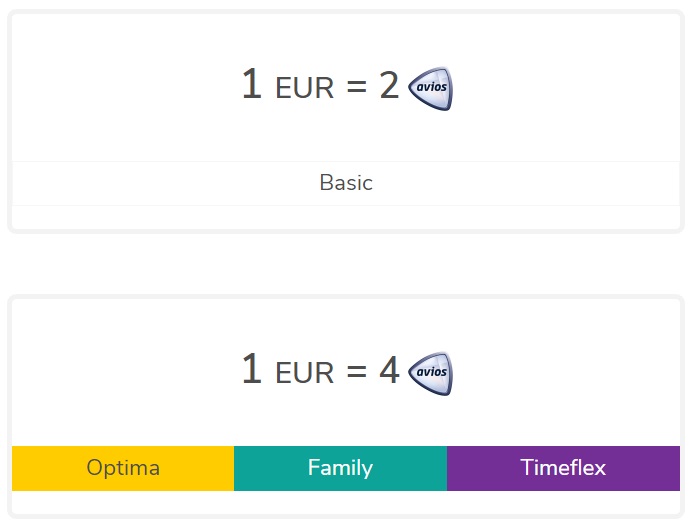Image resolution: width=693 pixels, height=525 pixels.
Task: Click the Avios badge in the Basic card
Action: (431, 88)
